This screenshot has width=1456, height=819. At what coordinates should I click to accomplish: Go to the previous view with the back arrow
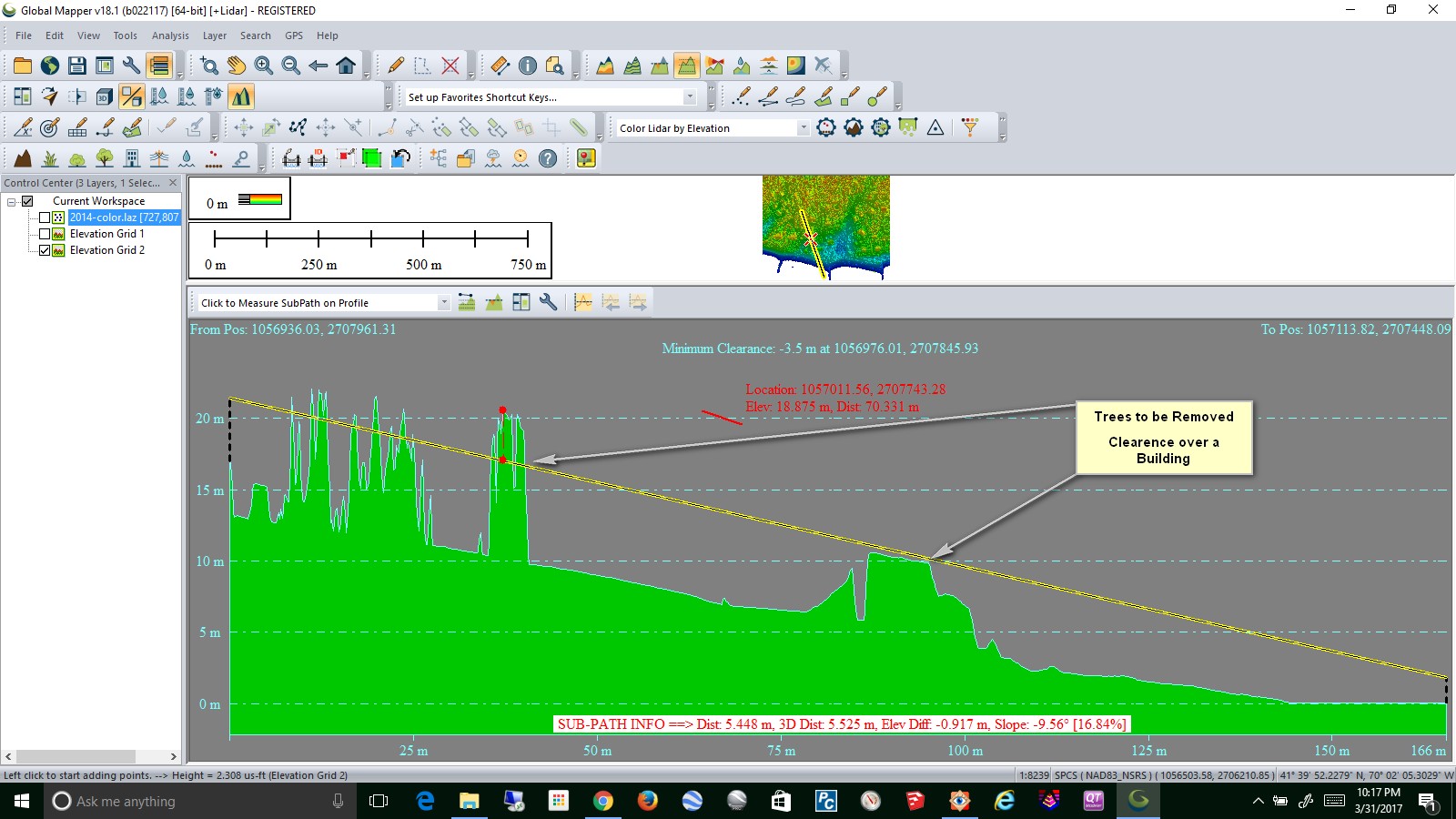point(318,66)
